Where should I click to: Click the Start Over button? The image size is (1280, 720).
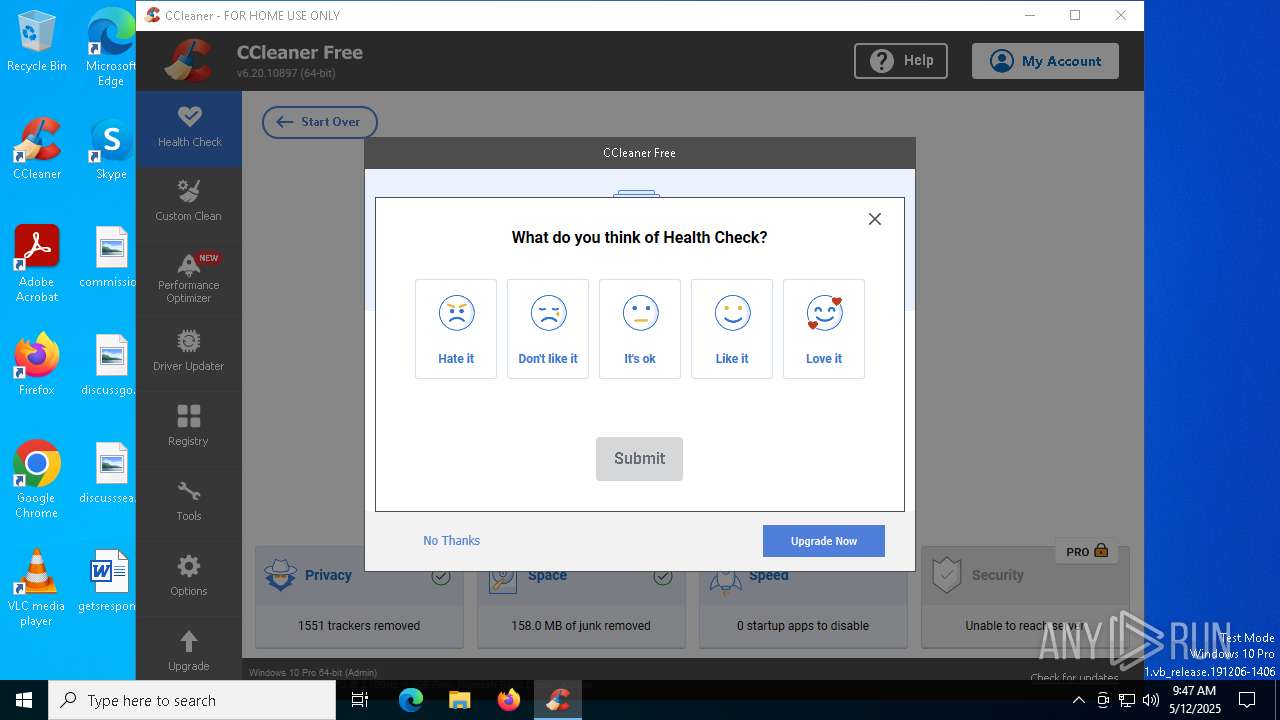(x=320, y=122)
